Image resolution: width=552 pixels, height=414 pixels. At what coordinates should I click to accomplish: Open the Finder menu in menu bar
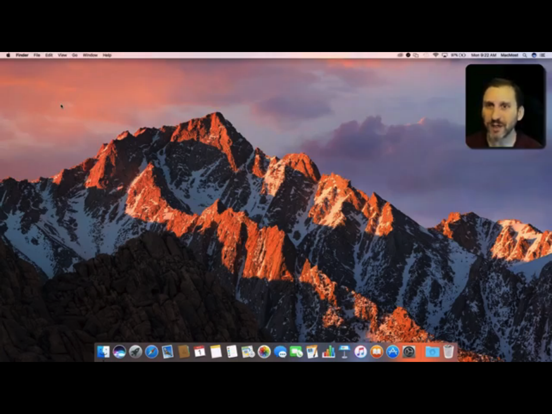pyautogui.click(x=22, y=55)
